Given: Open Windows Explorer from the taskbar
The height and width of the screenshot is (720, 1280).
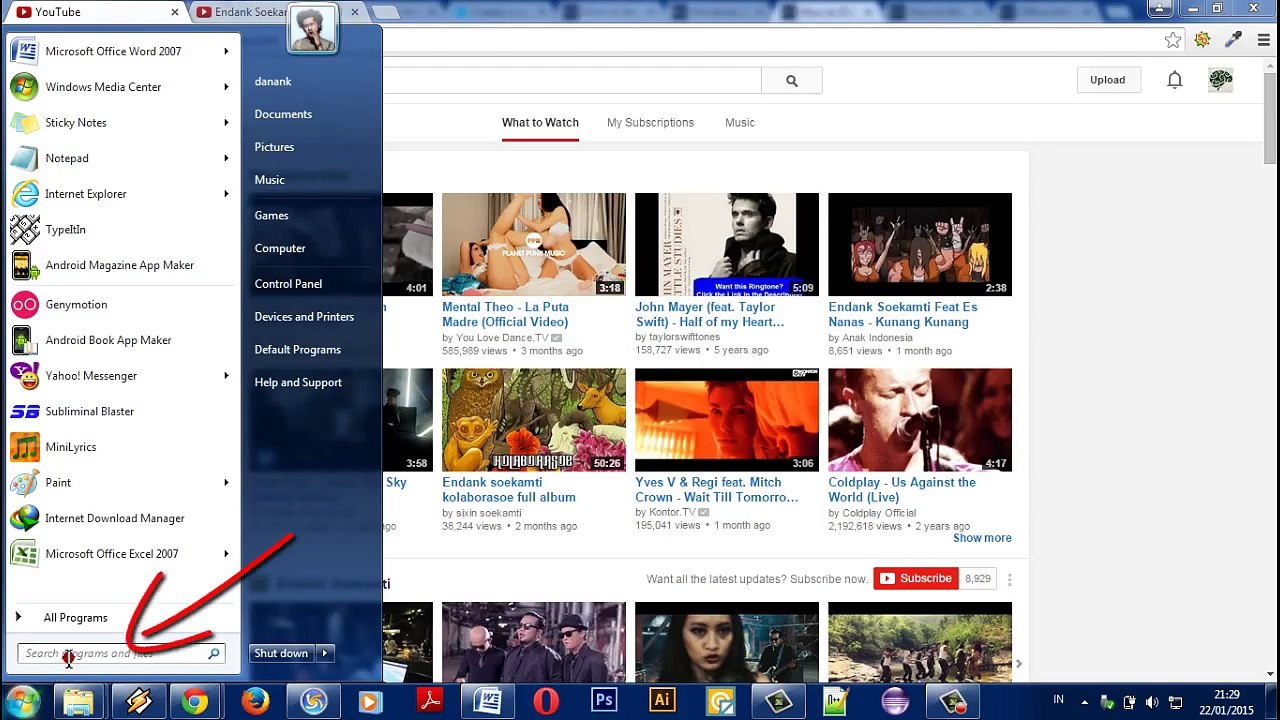Looking at the screenshot, I should pos(79,701).
